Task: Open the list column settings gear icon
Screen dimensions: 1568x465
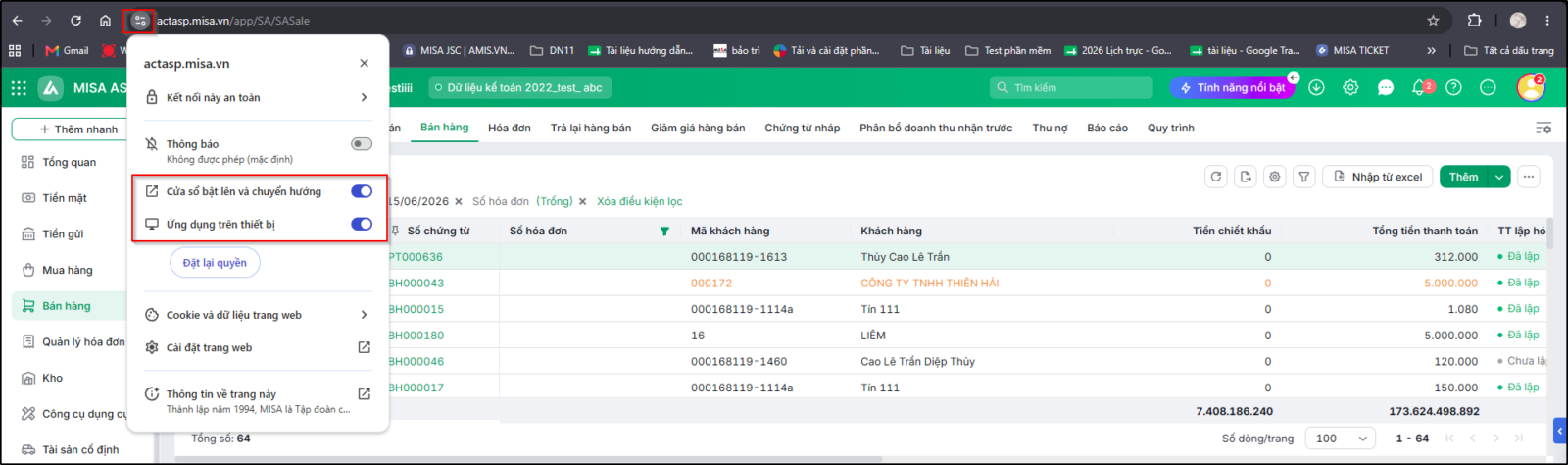Action: (x=1275, y=177)
